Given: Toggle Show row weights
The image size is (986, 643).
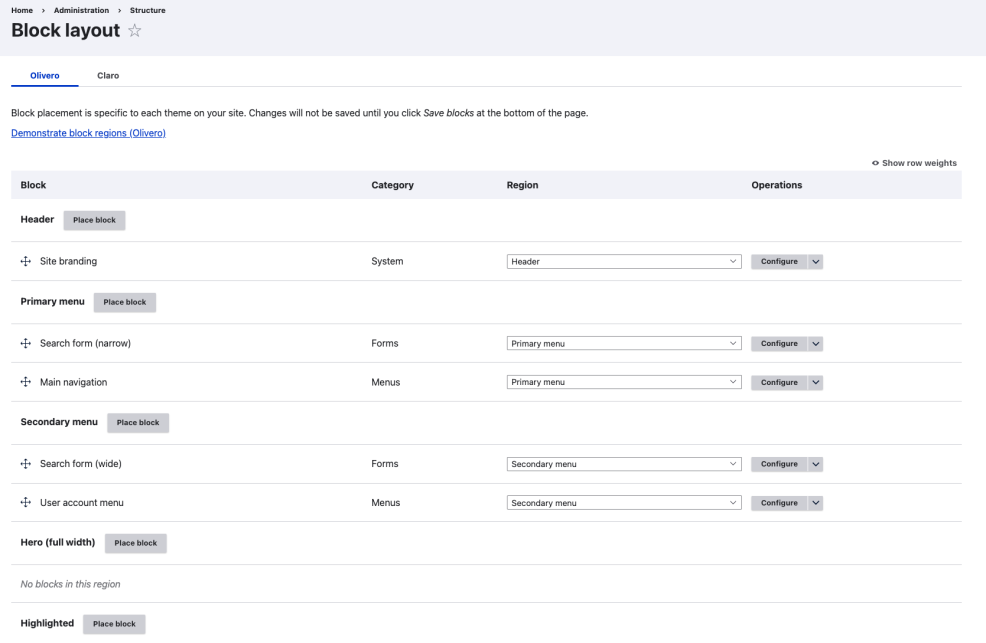Looking at the screenshot, I should tap(914, 163).
